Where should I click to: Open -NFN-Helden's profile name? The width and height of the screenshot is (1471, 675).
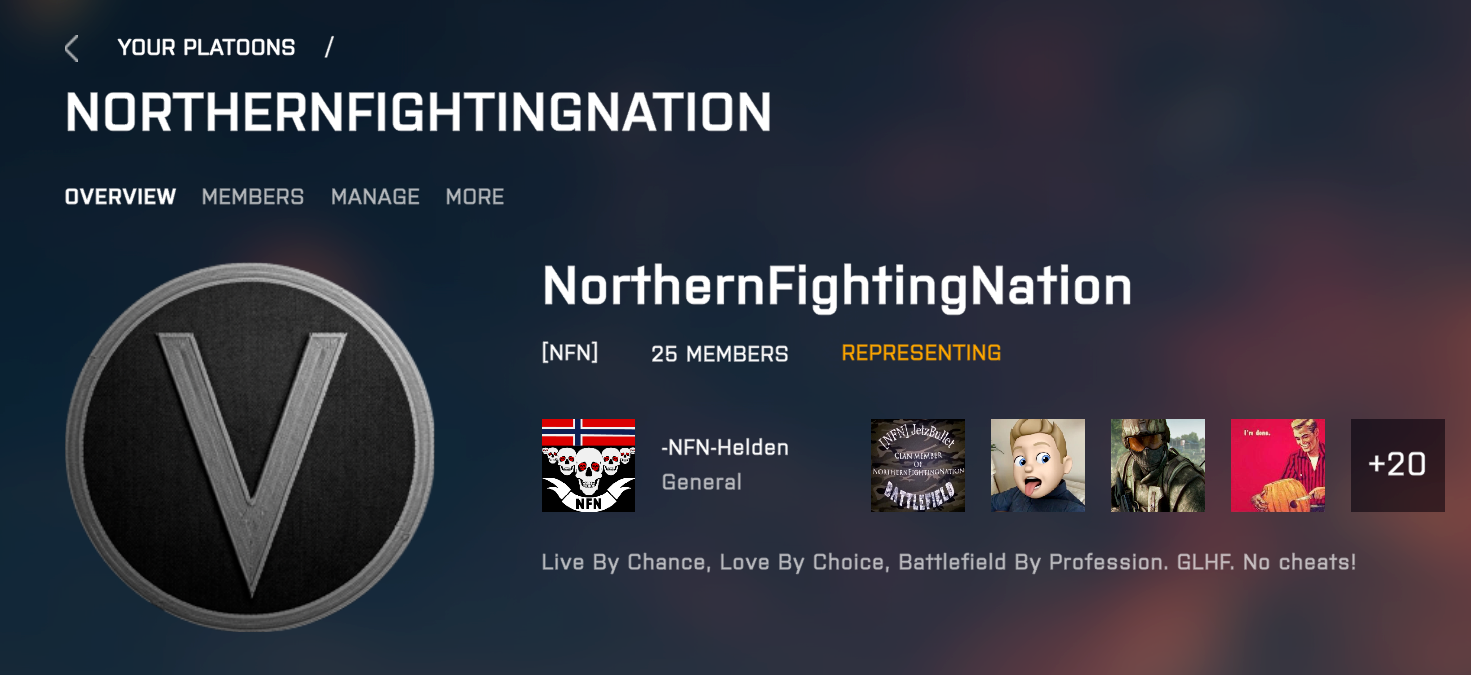pyautogui.click(x=725, y=448)
